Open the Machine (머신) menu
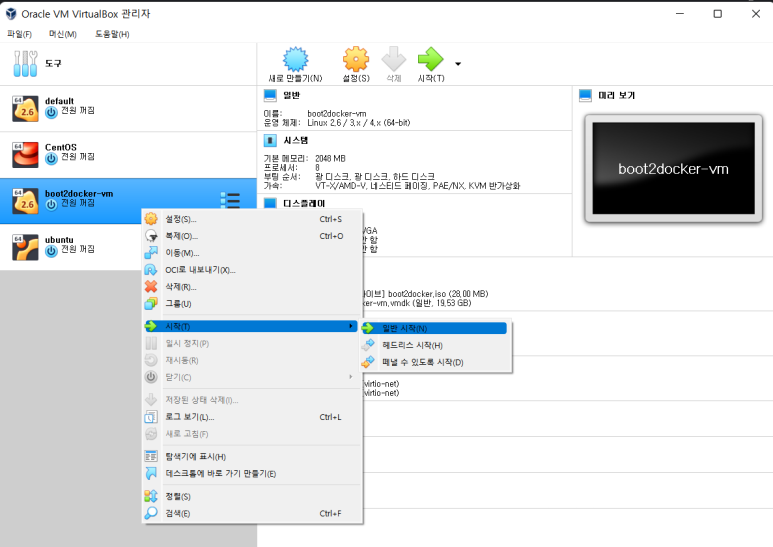 pyautogui.click(x=63, y=34)
